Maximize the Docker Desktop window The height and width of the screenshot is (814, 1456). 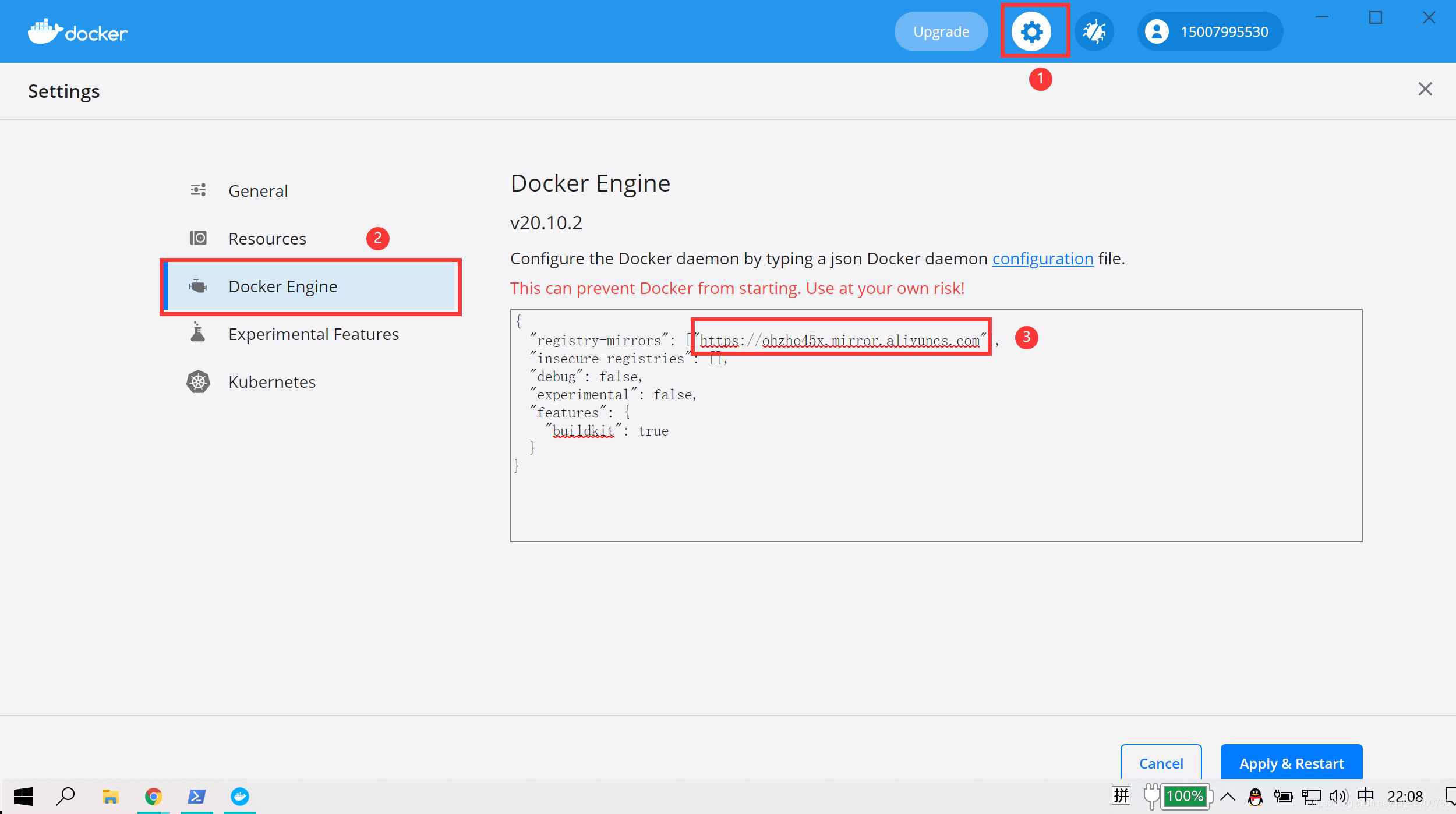[1376, 17]
